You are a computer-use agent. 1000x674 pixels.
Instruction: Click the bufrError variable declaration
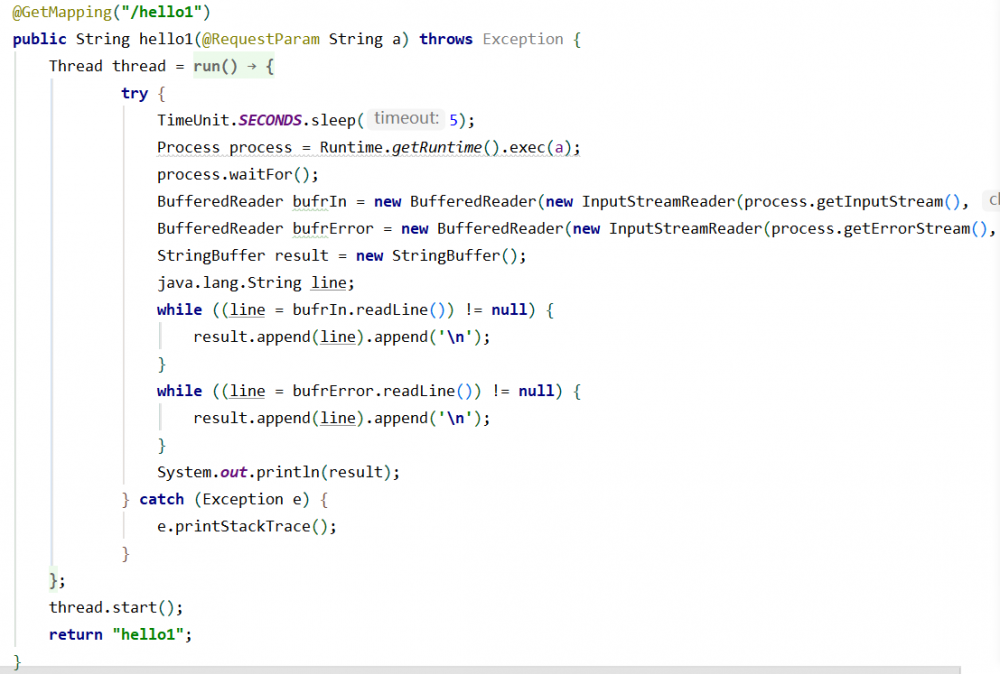click(333, 229)
